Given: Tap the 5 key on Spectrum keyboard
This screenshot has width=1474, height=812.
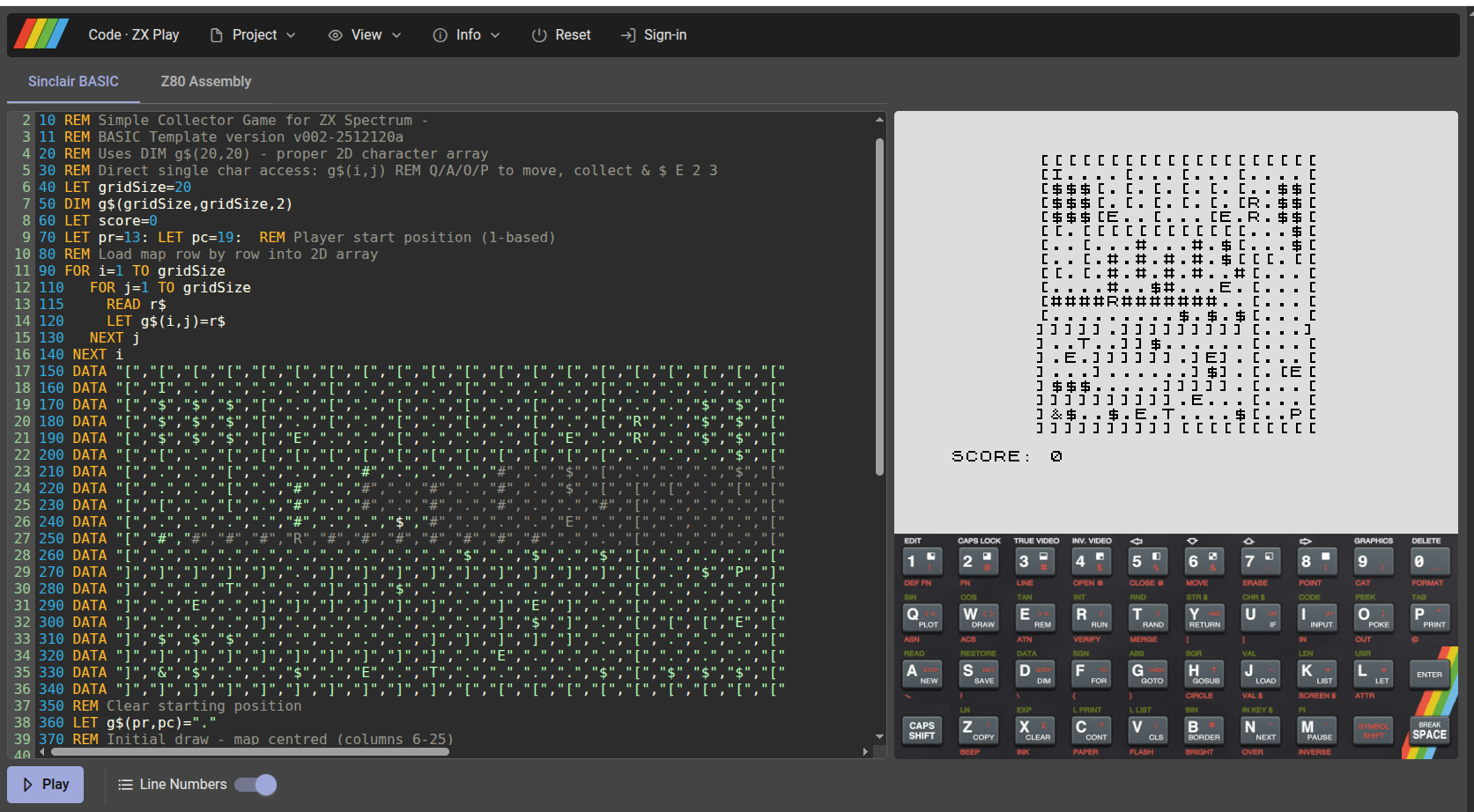Looking at the screenshot, I should (x=1148, y=561).
